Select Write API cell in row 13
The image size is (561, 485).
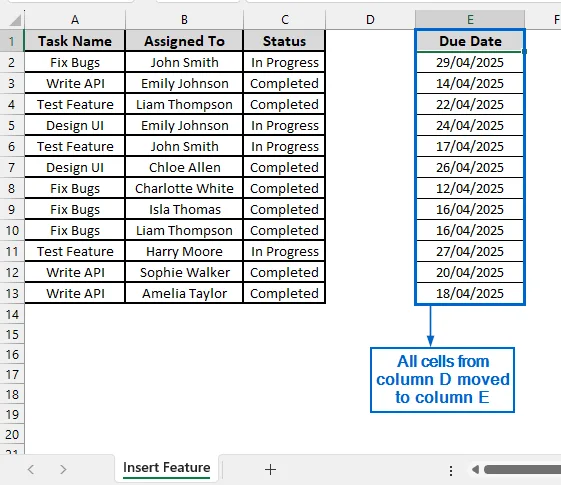pos(75,293)
